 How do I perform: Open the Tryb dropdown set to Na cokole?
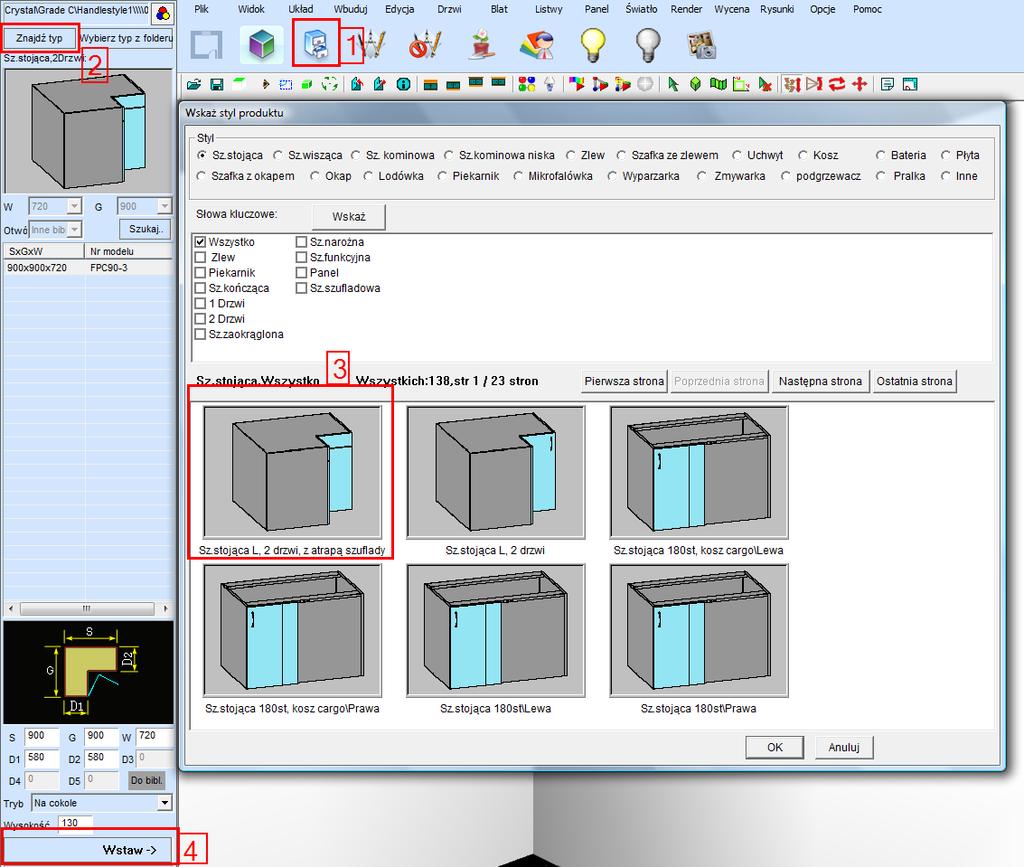(x=165, y=803)
